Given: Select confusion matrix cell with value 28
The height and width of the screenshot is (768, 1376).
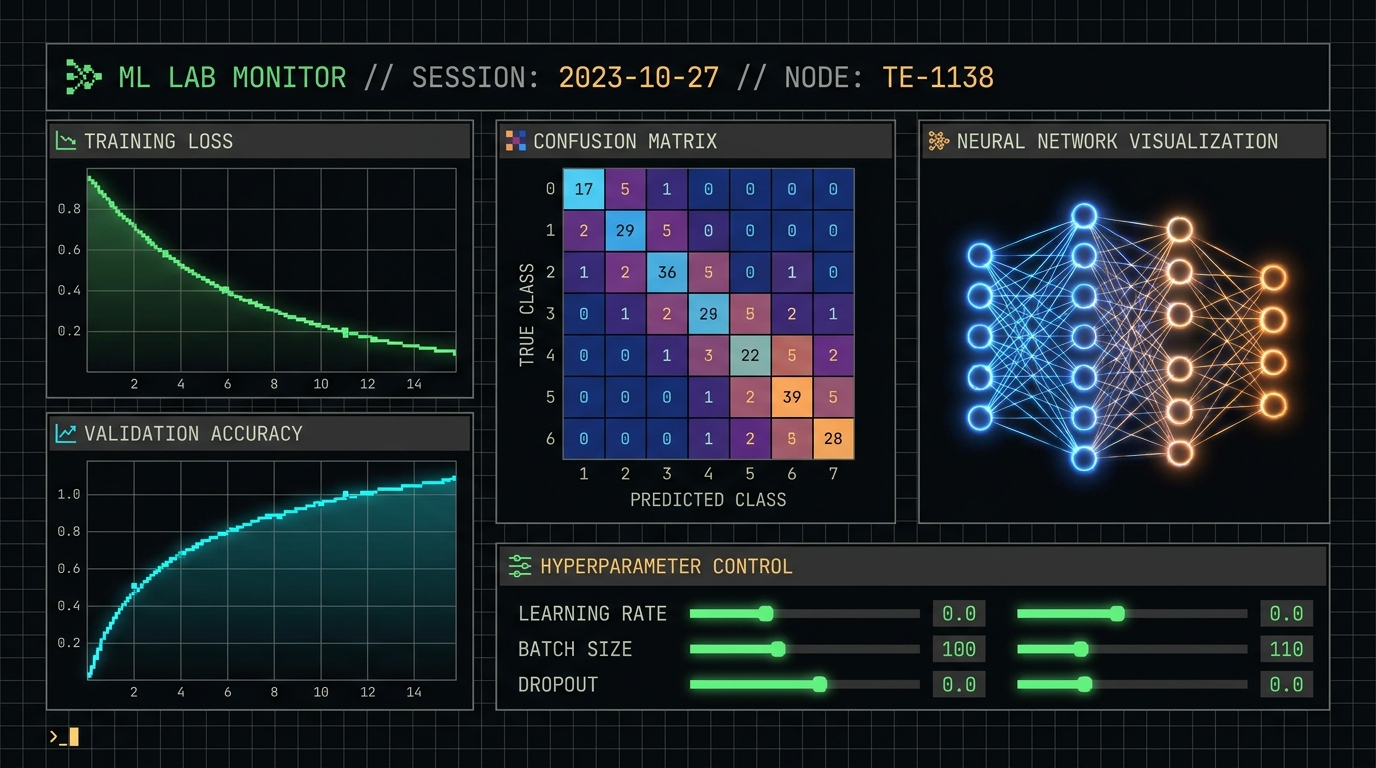Looking at the screenshot, I should tap(834, 438).
